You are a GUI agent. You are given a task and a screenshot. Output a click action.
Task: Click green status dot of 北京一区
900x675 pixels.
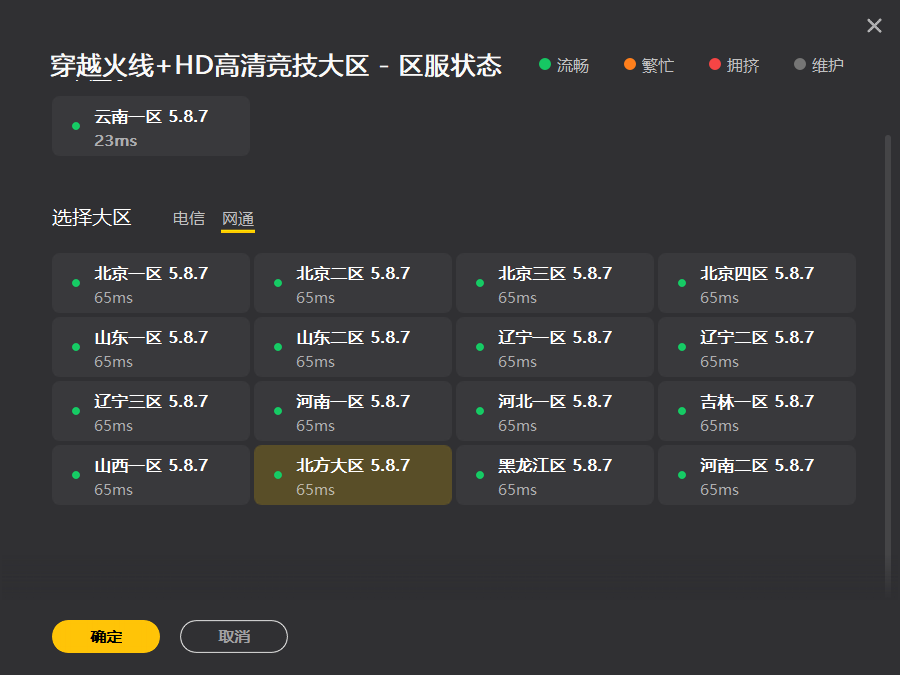[76, 283]
